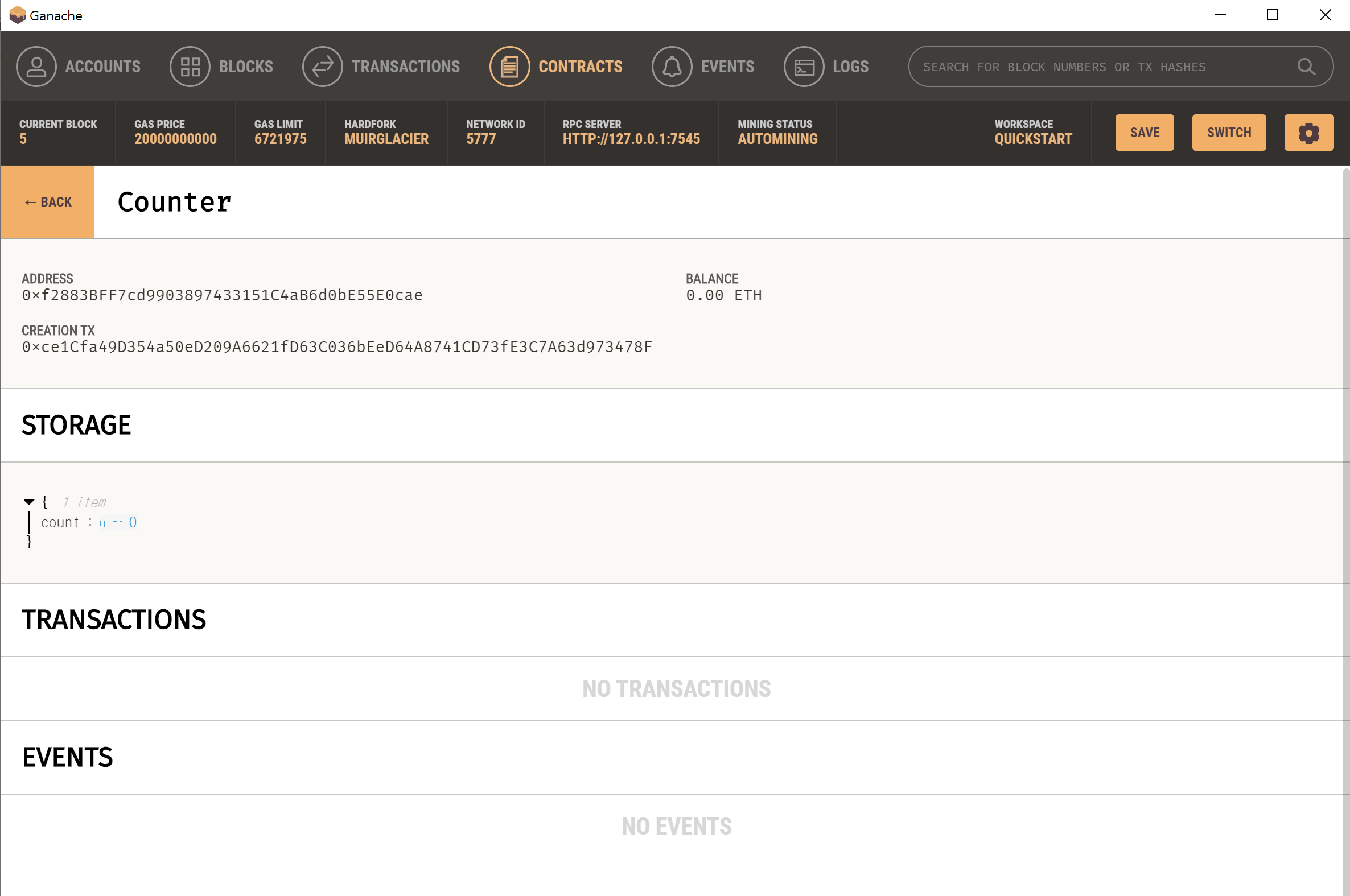Click the Ganache logo in title bar
Viewport: 1350px width, 896px height.
(17, 15)
